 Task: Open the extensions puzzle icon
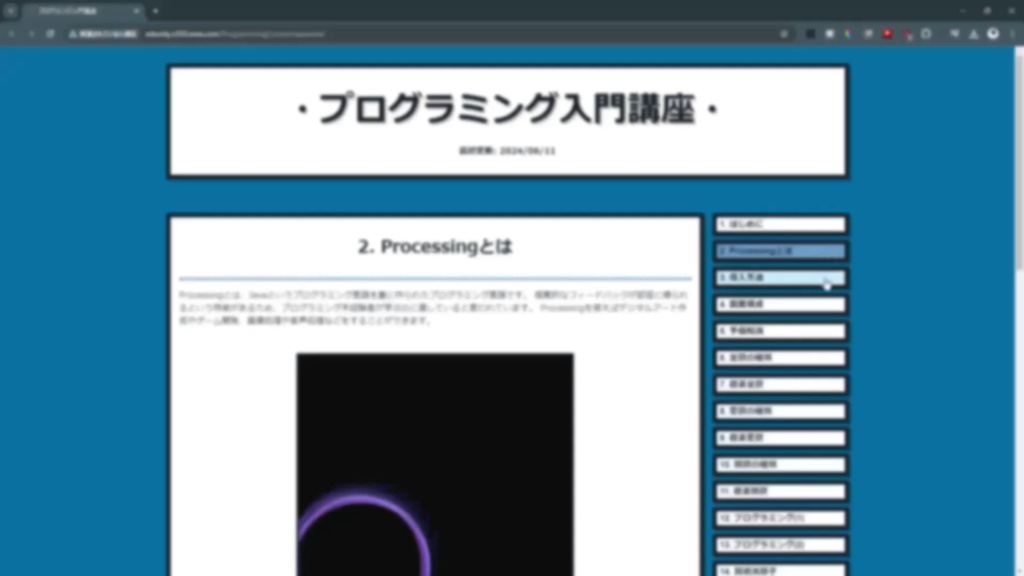[954, 33]
